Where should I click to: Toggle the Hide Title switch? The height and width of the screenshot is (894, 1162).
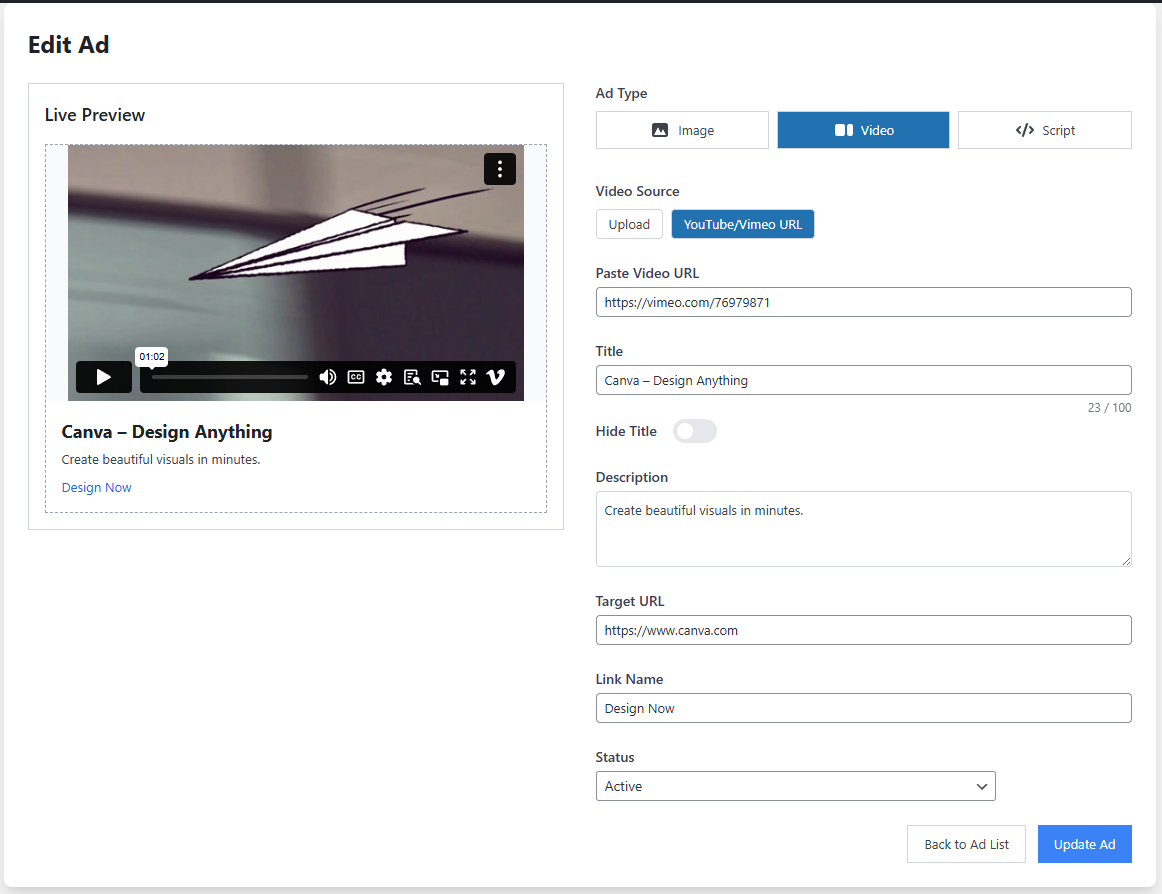click(695, 431)
